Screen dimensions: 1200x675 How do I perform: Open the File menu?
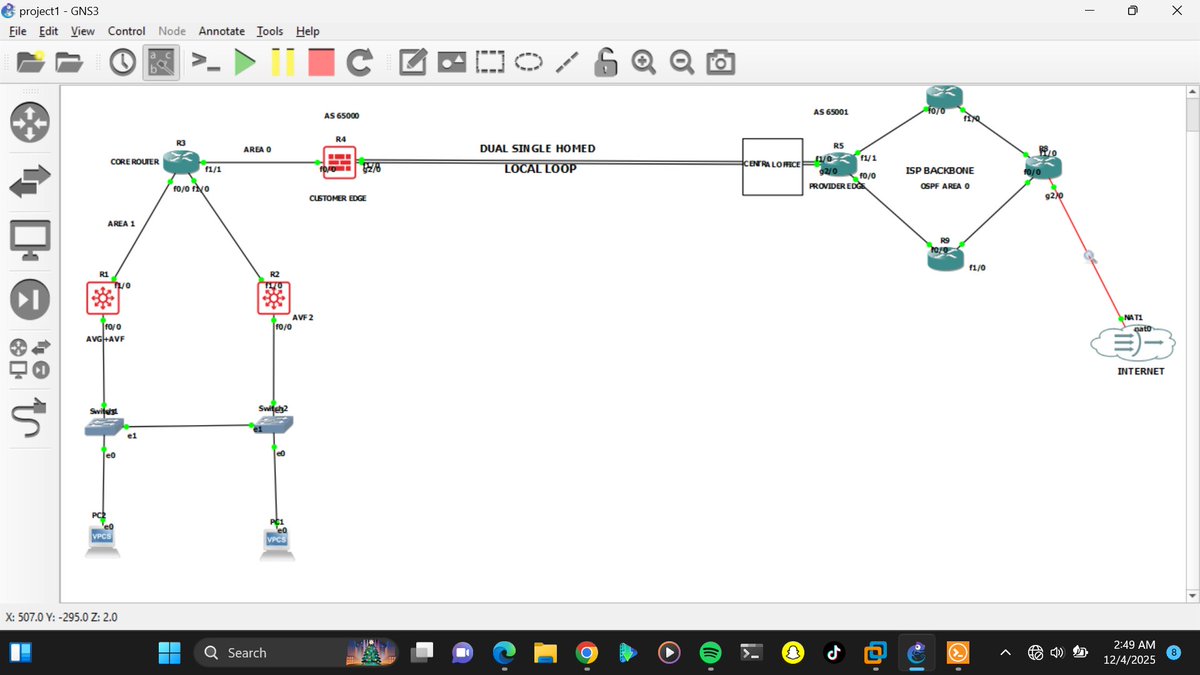[x=17, y=31]
